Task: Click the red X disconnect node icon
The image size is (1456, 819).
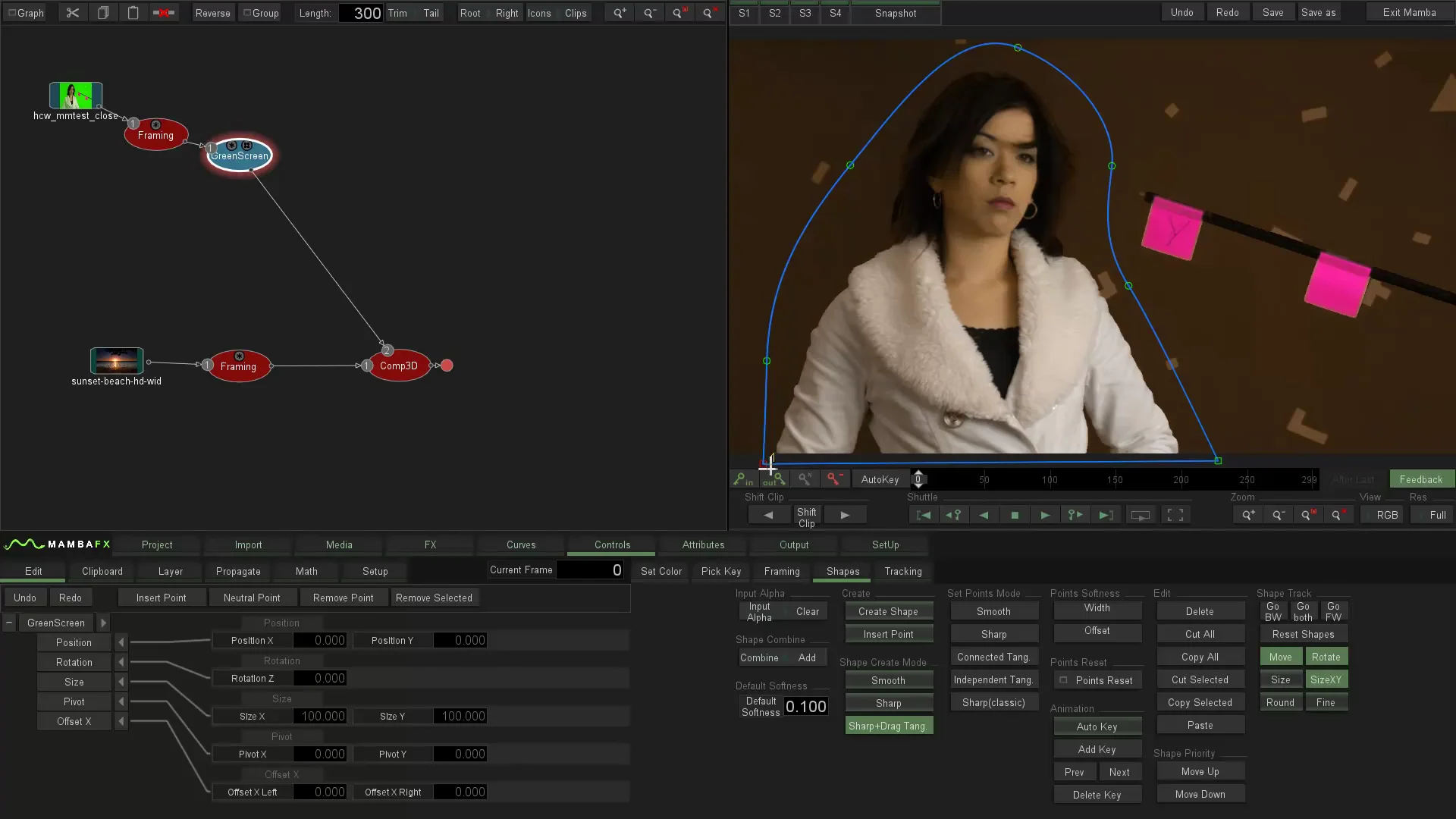Action: point(164,13)
